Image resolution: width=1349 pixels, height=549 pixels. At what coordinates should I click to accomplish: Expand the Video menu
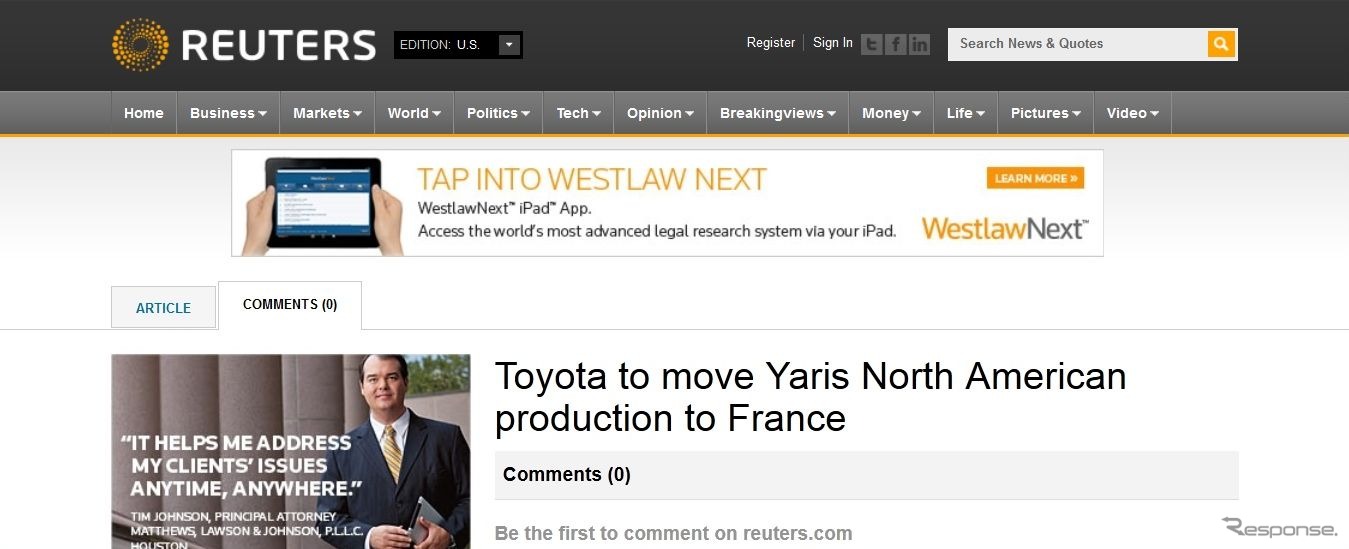(1132, 113)
